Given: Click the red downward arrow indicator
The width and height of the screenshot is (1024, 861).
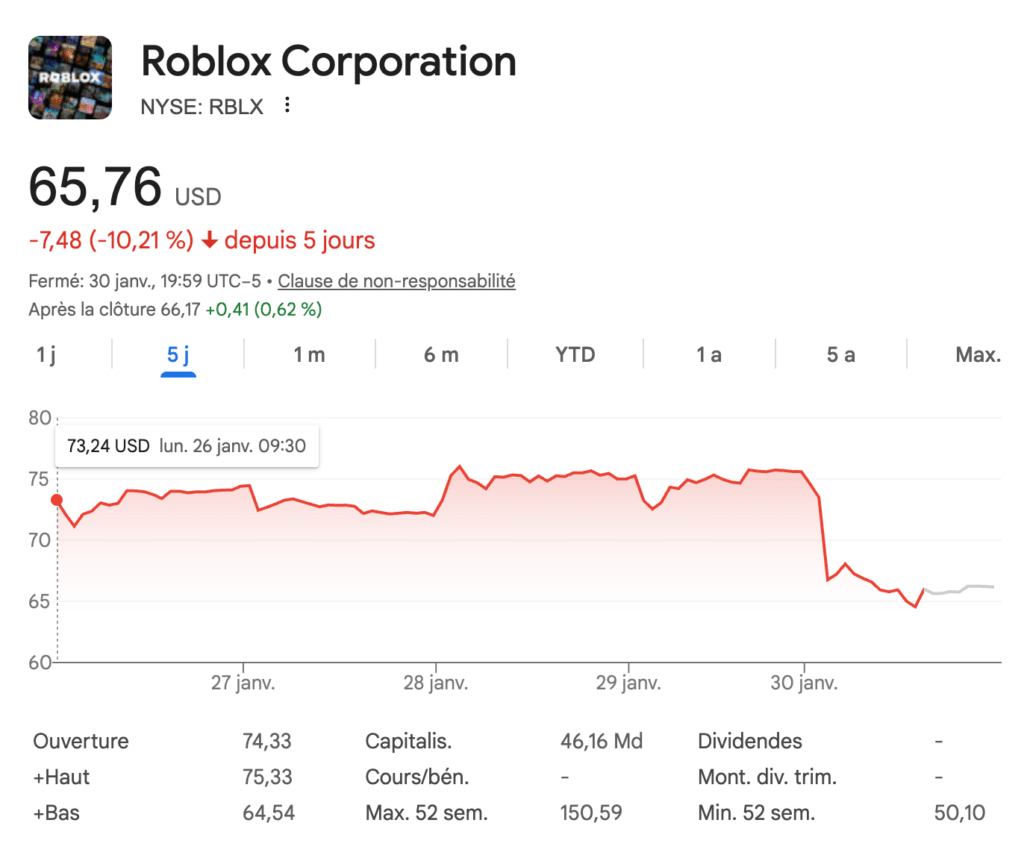Looking at the screenshot, I should coord(211,240).
